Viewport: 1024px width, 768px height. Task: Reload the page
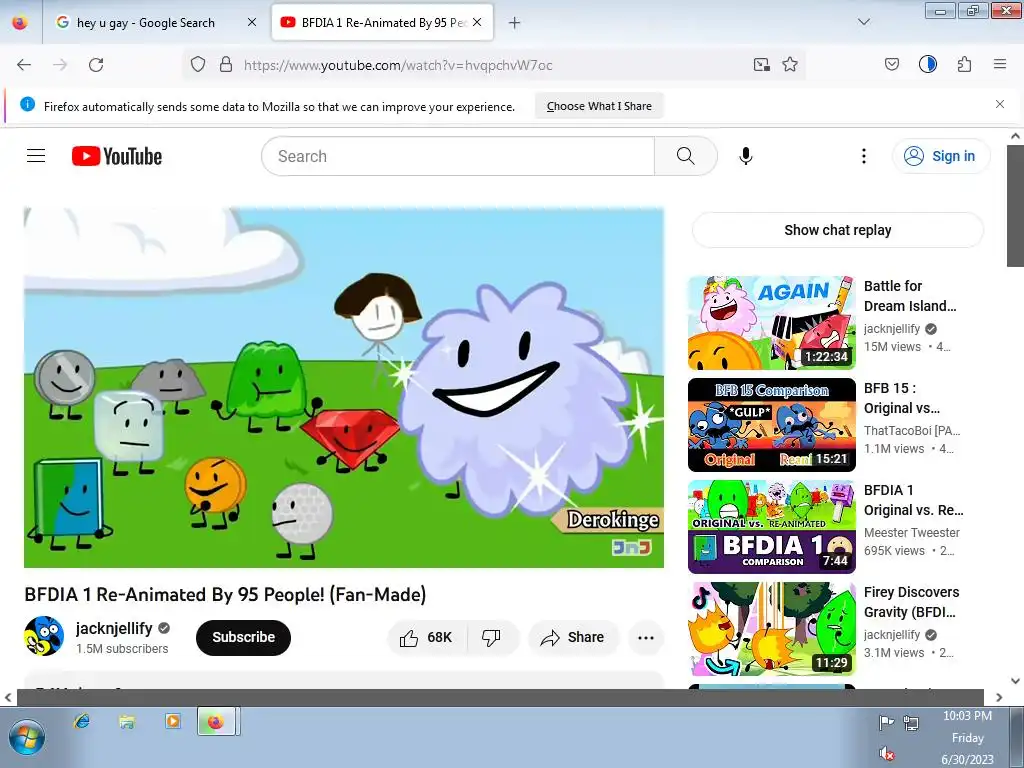pyautogui.click(x=96, y=65)
